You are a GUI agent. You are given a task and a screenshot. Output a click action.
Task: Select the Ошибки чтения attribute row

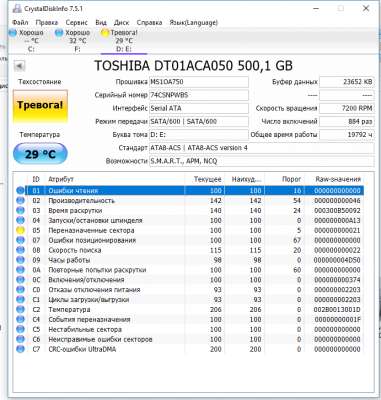(x=189, y=191)
